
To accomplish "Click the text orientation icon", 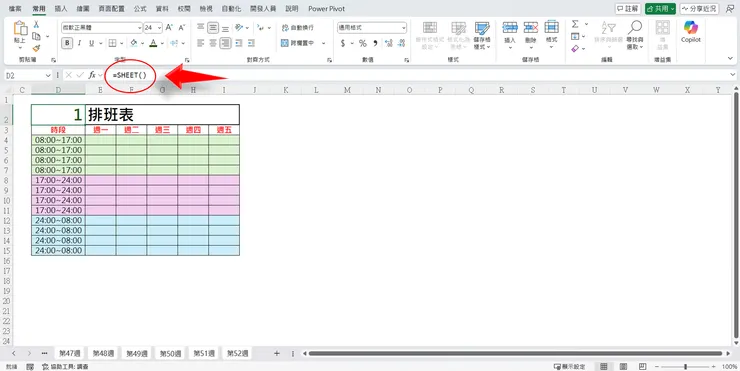I will [x=239, y=28].
